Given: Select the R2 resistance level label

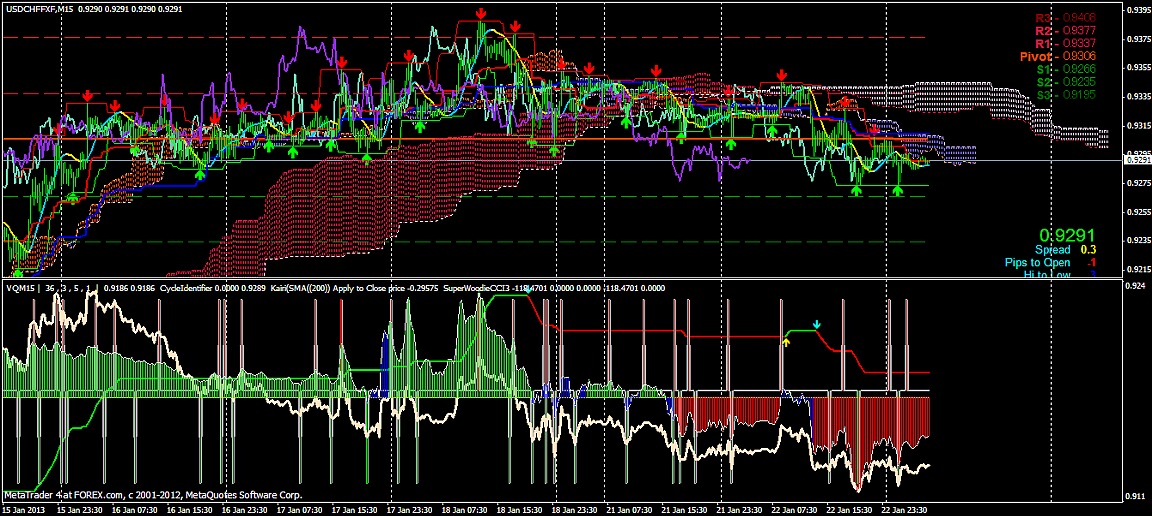Looking at the screenshot, I should tap(1065, 31).
